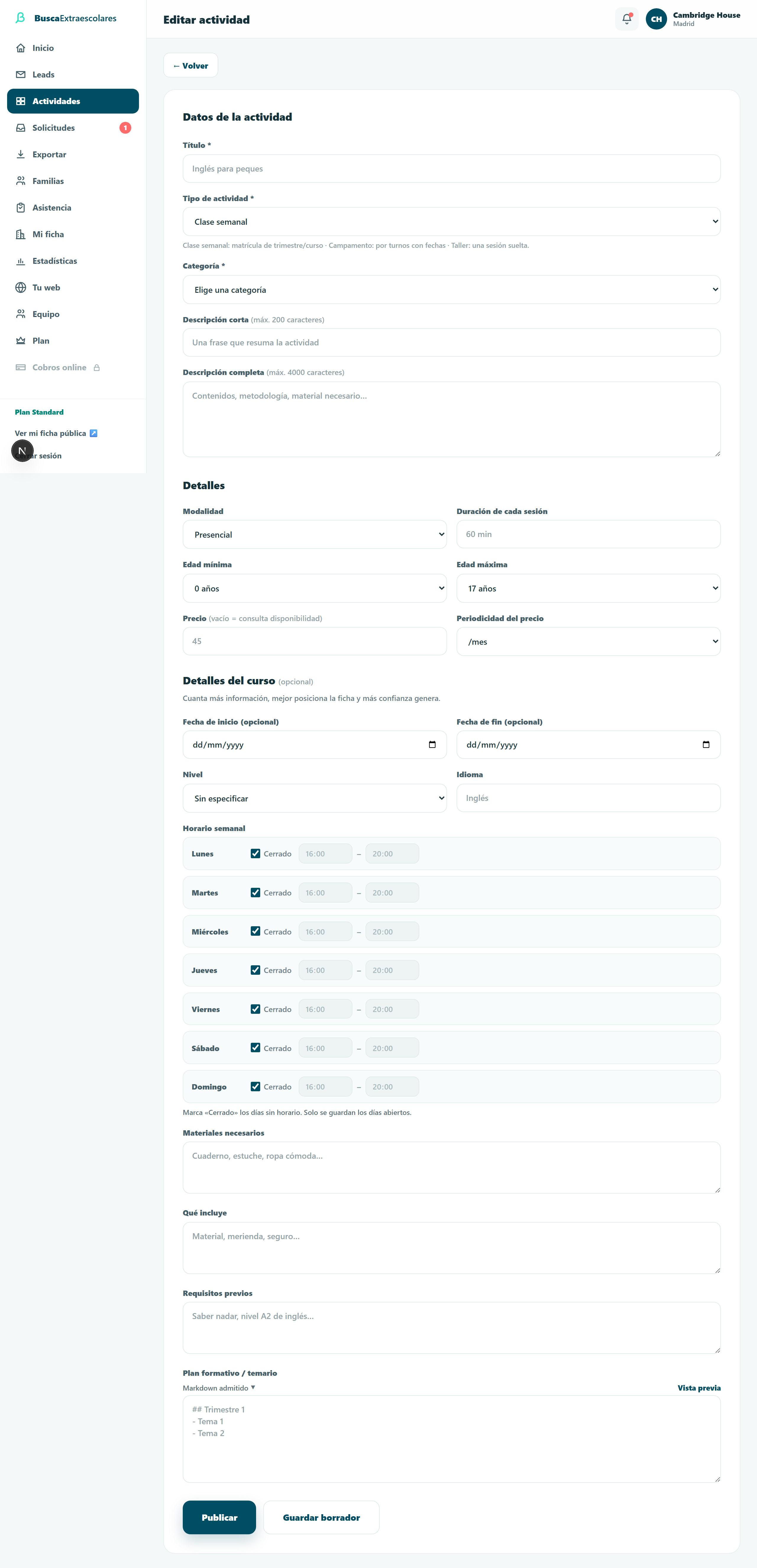Screen dimensions: 757x1568
Task: Click the Requisitos previos text area
Action: tap(452, 1328)
